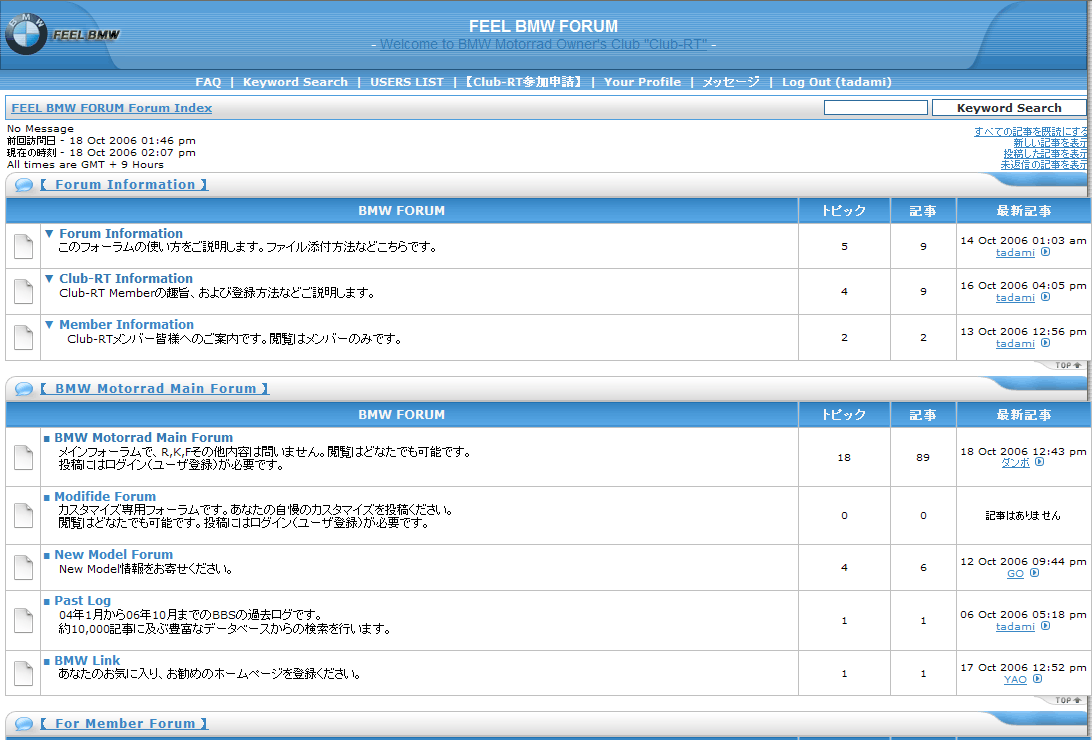Image resolution: width=1092 pixels, height=740 pixels.
Task: Click the folder icon in the Past Log row
Action: (24, 620)
